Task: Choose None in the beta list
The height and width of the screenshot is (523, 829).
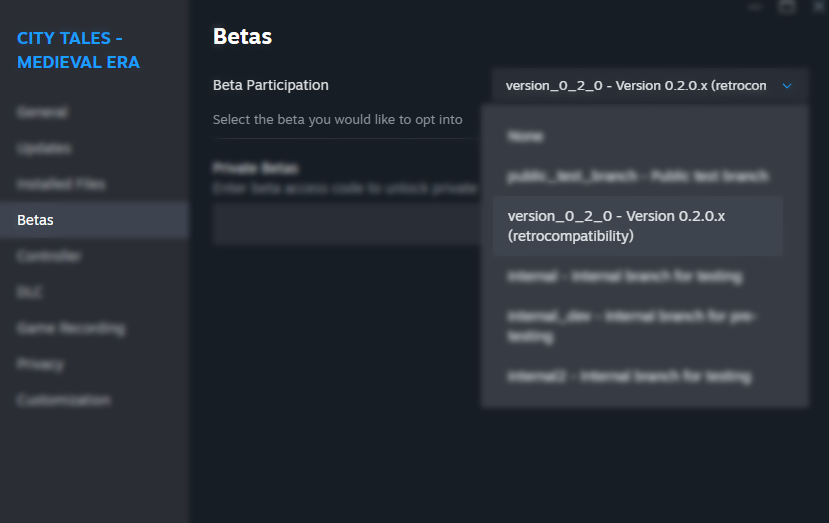Action: 526,135
